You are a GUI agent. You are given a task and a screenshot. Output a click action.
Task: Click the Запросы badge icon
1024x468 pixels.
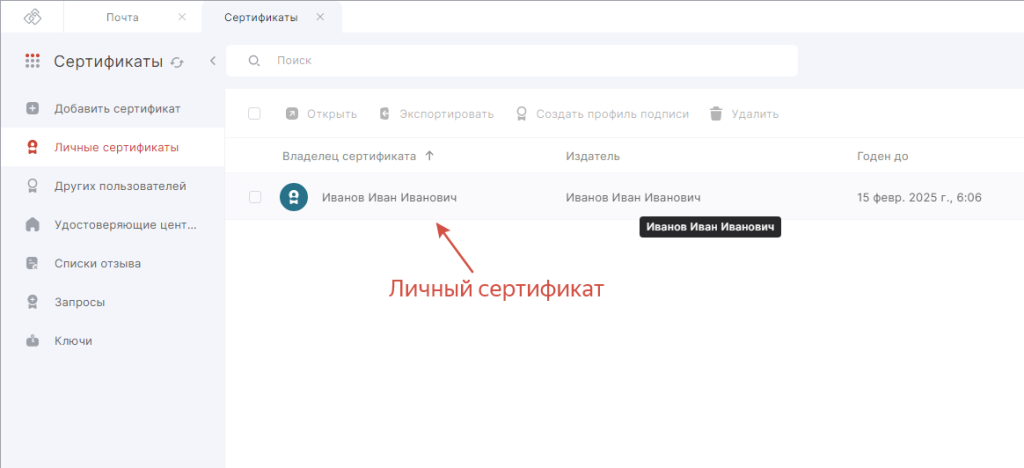(x=33, y=302)
